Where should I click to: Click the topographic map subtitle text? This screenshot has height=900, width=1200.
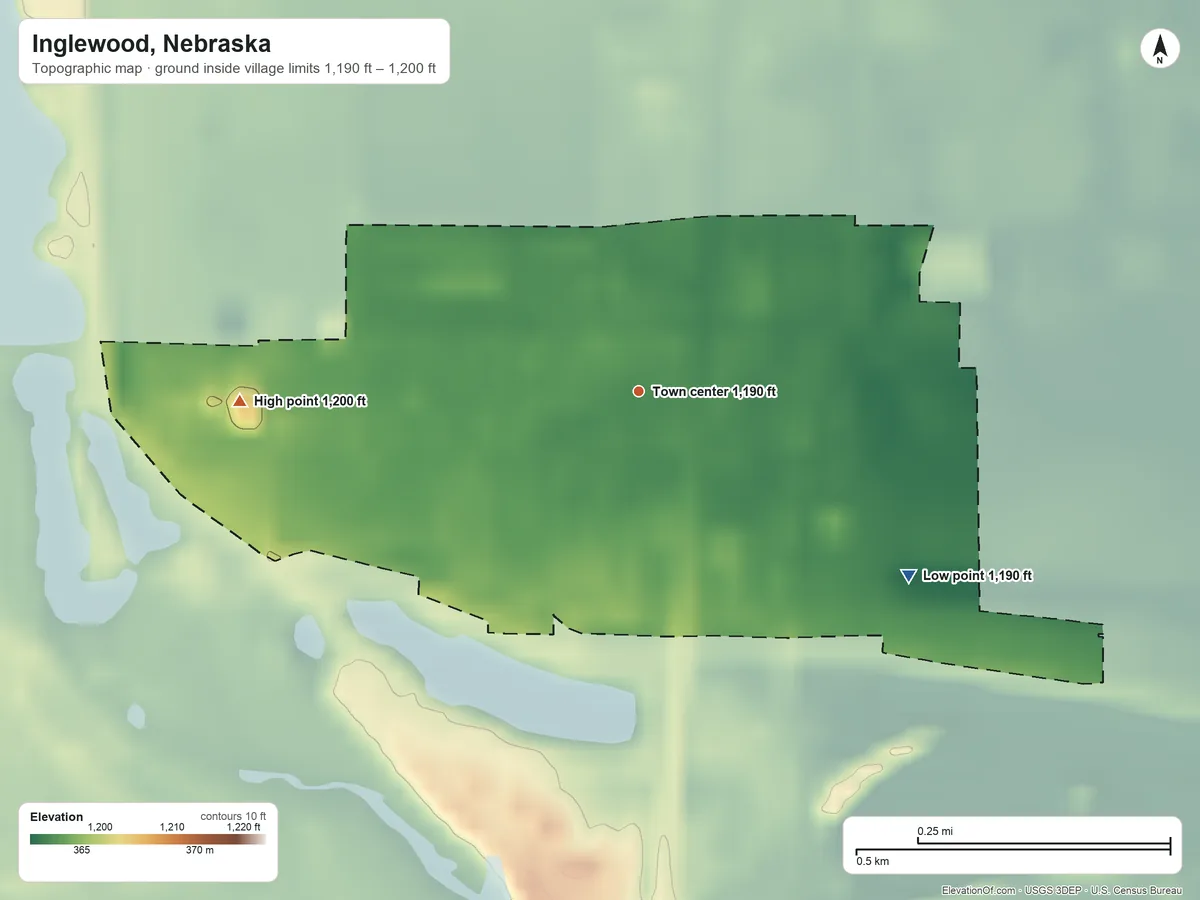[x=234, y=70]
